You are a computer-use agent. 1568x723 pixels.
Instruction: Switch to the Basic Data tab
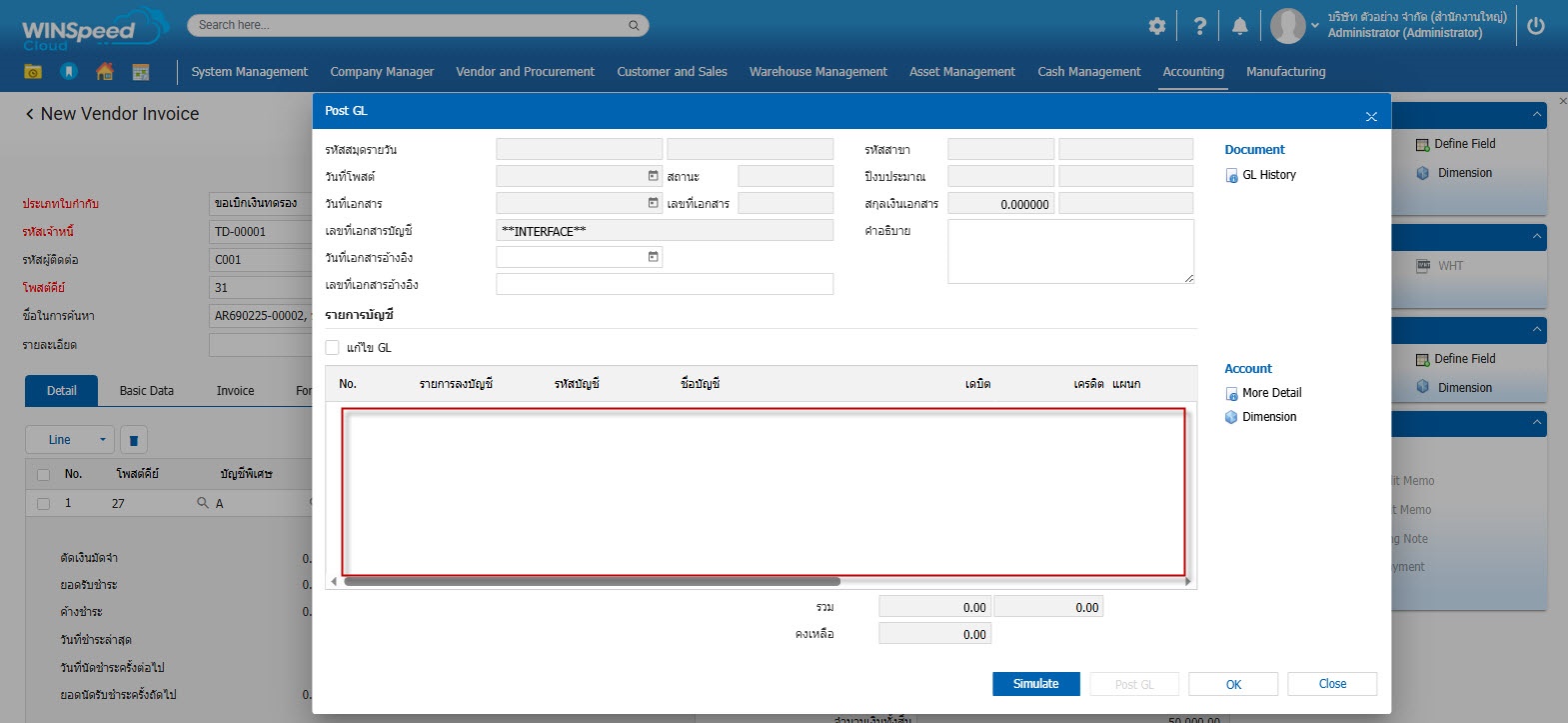[146, 391]
